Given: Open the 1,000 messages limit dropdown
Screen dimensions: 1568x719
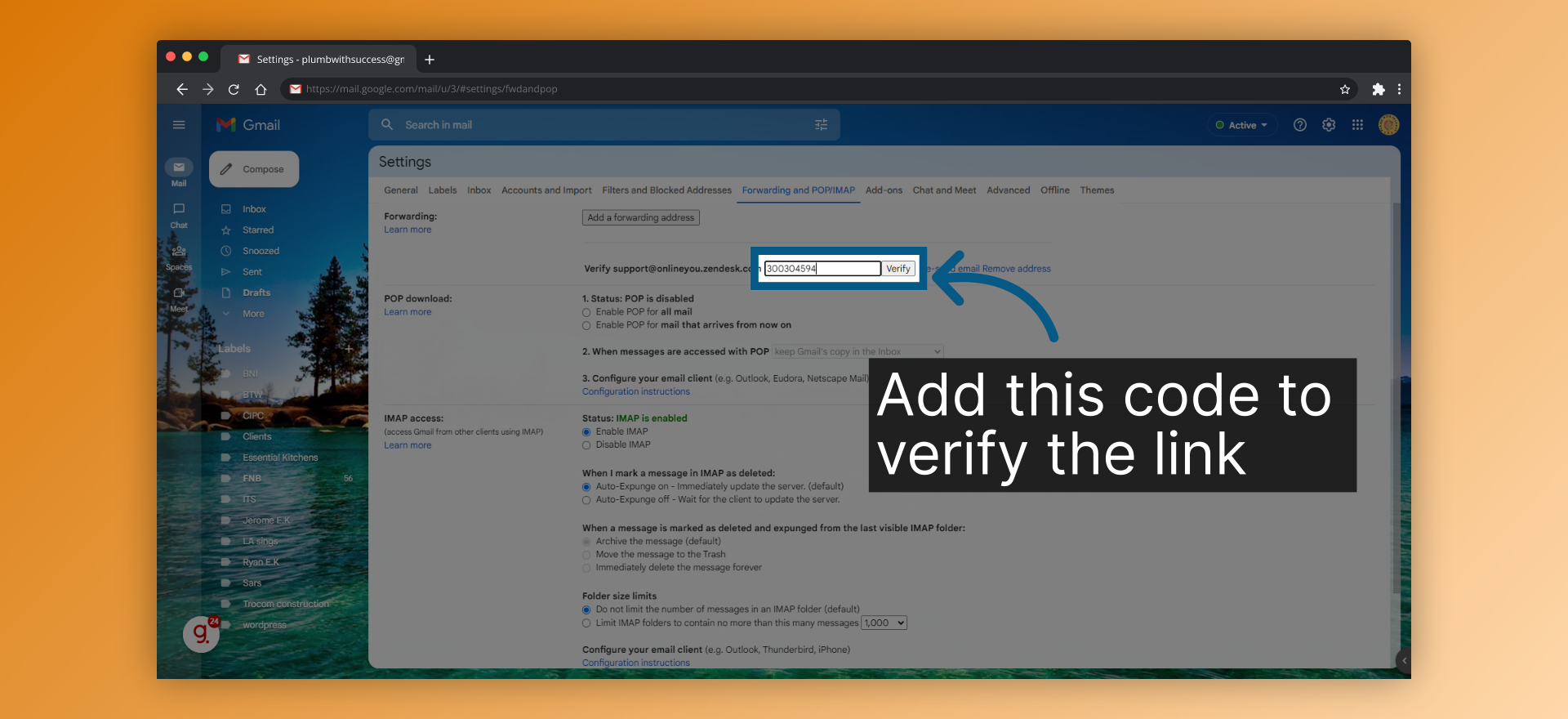Looking at the screenshot, I should pyautogui.click(x=884, y=623).
